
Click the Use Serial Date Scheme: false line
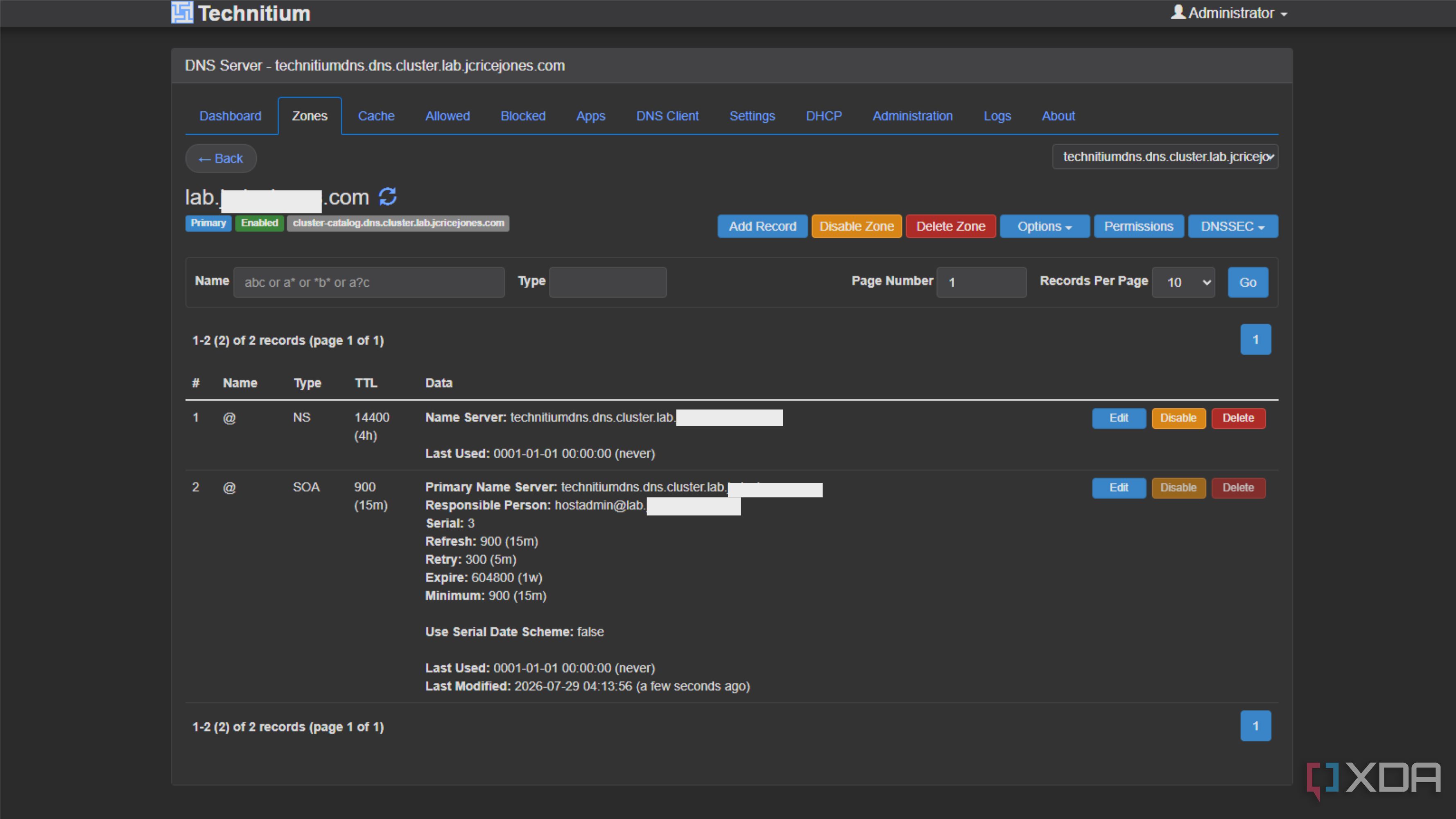[x=514, y=632]
